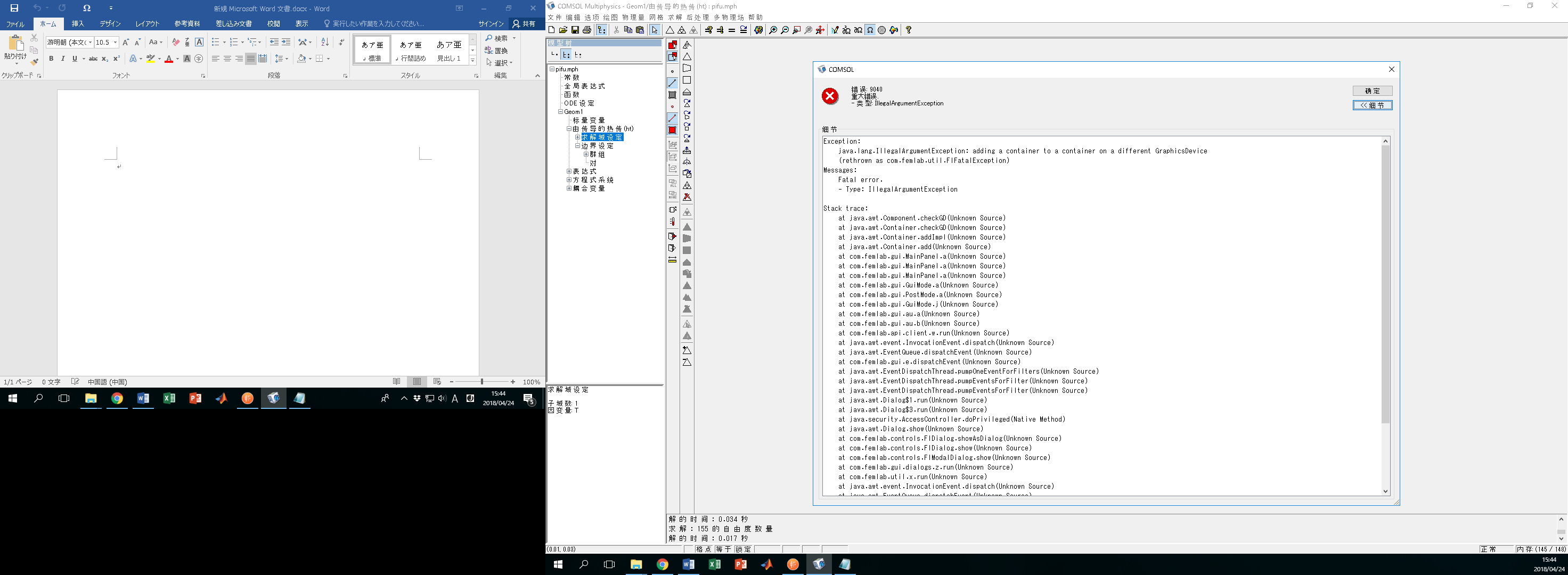This screenshot has width=1568, height=575.
Task: Expand the 表达式 tree node
Action: (x=569, y=171)
